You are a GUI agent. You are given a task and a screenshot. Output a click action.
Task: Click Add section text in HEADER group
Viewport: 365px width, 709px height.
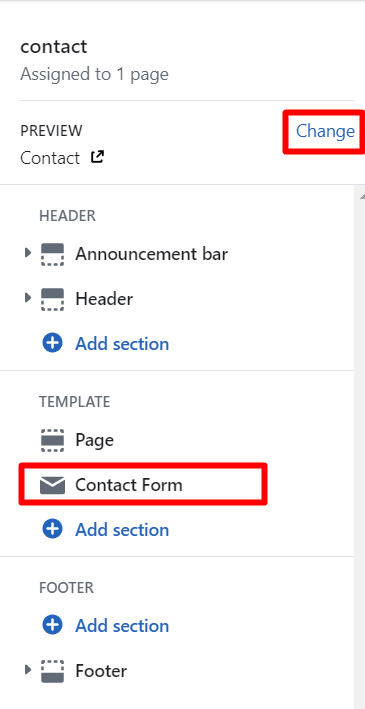pyautogui.click(x=122, y=344)
